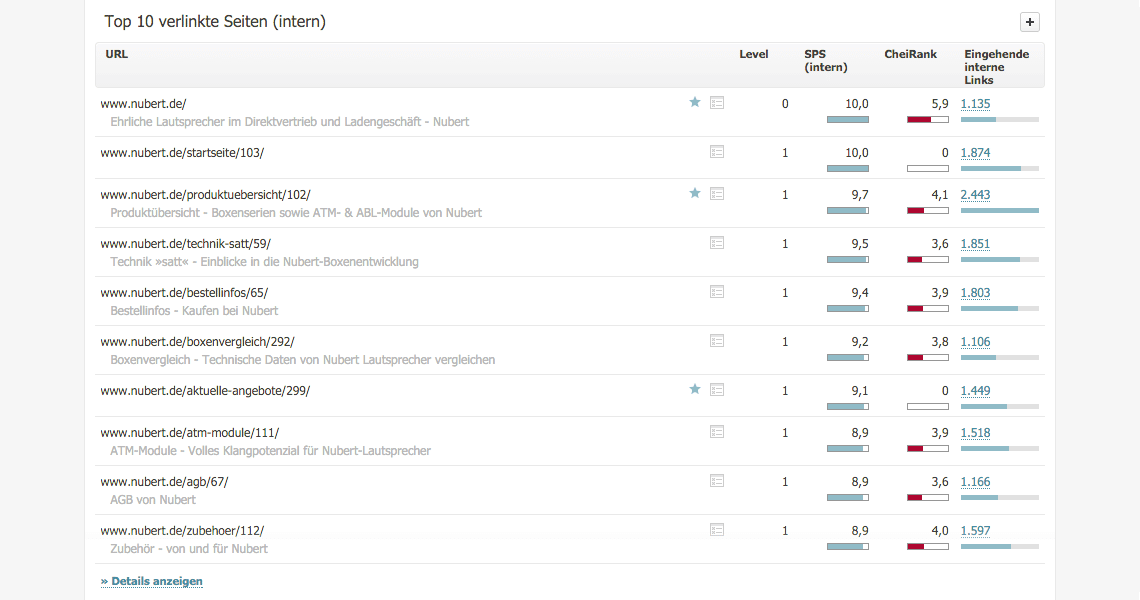Select the URL www.nubert.de/technik-satt/59/
The width and height of the screenshot is (1140, 600).
click(x=185, y=244)
